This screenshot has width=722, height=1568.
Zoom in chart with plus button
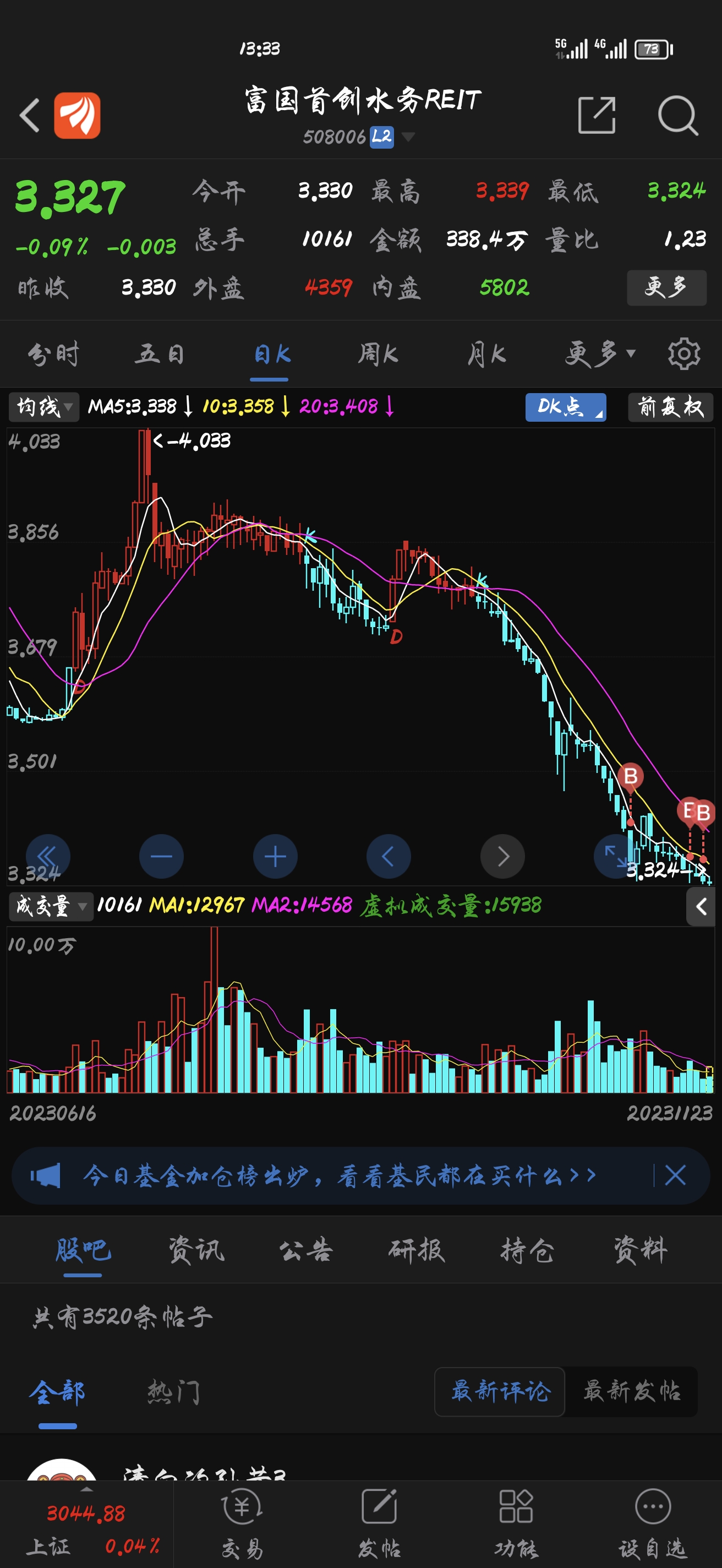click(275, 856)
